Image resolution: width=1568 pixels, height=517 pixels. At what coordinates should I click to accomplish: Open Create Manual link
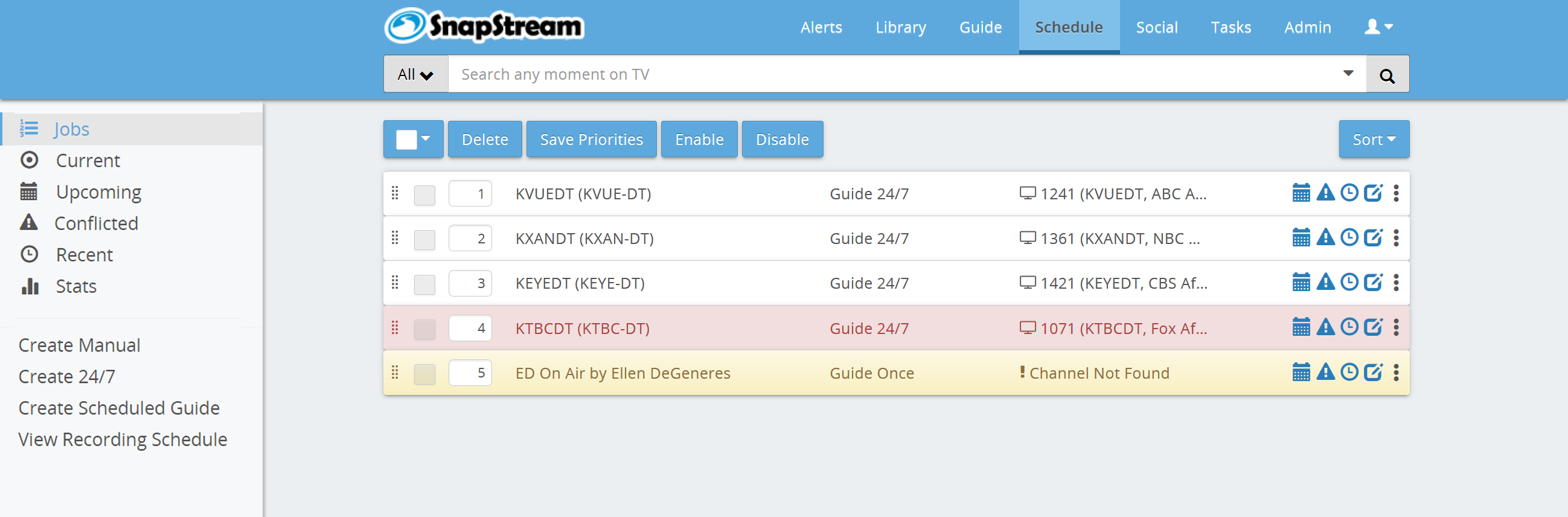(x=79, y=345)
